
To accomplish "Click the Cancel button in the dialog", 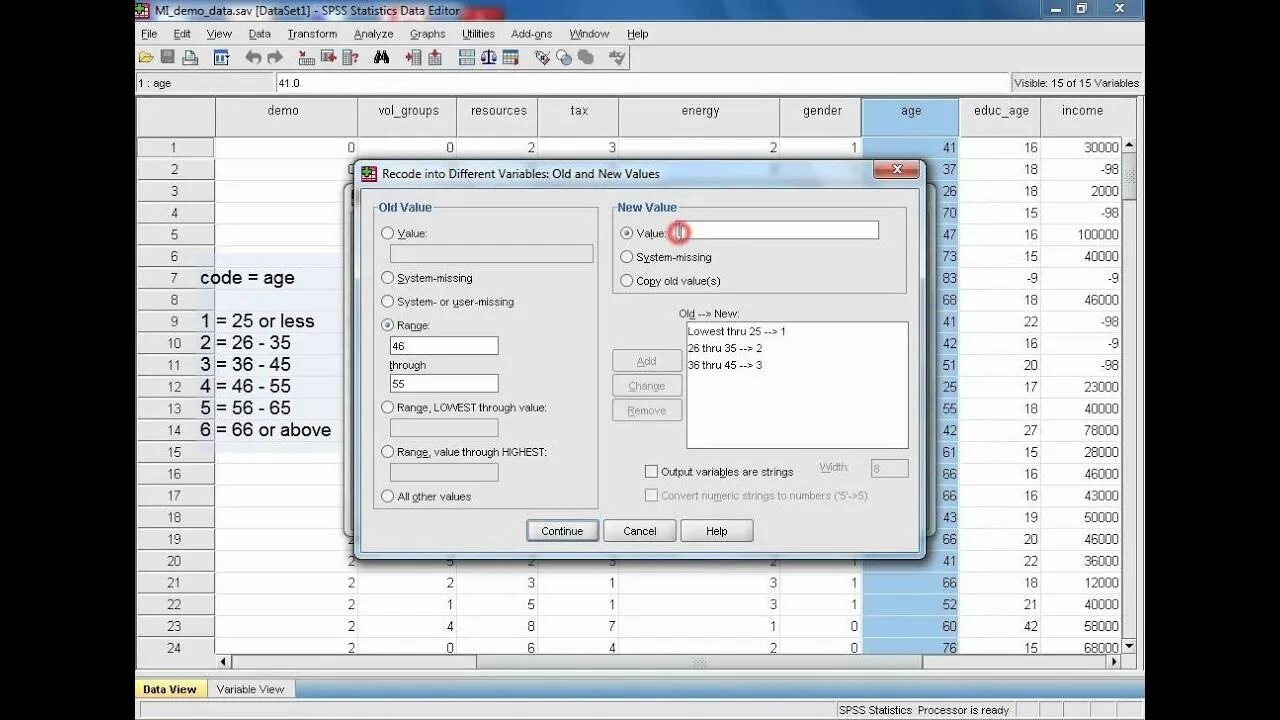I will (640, 531).
